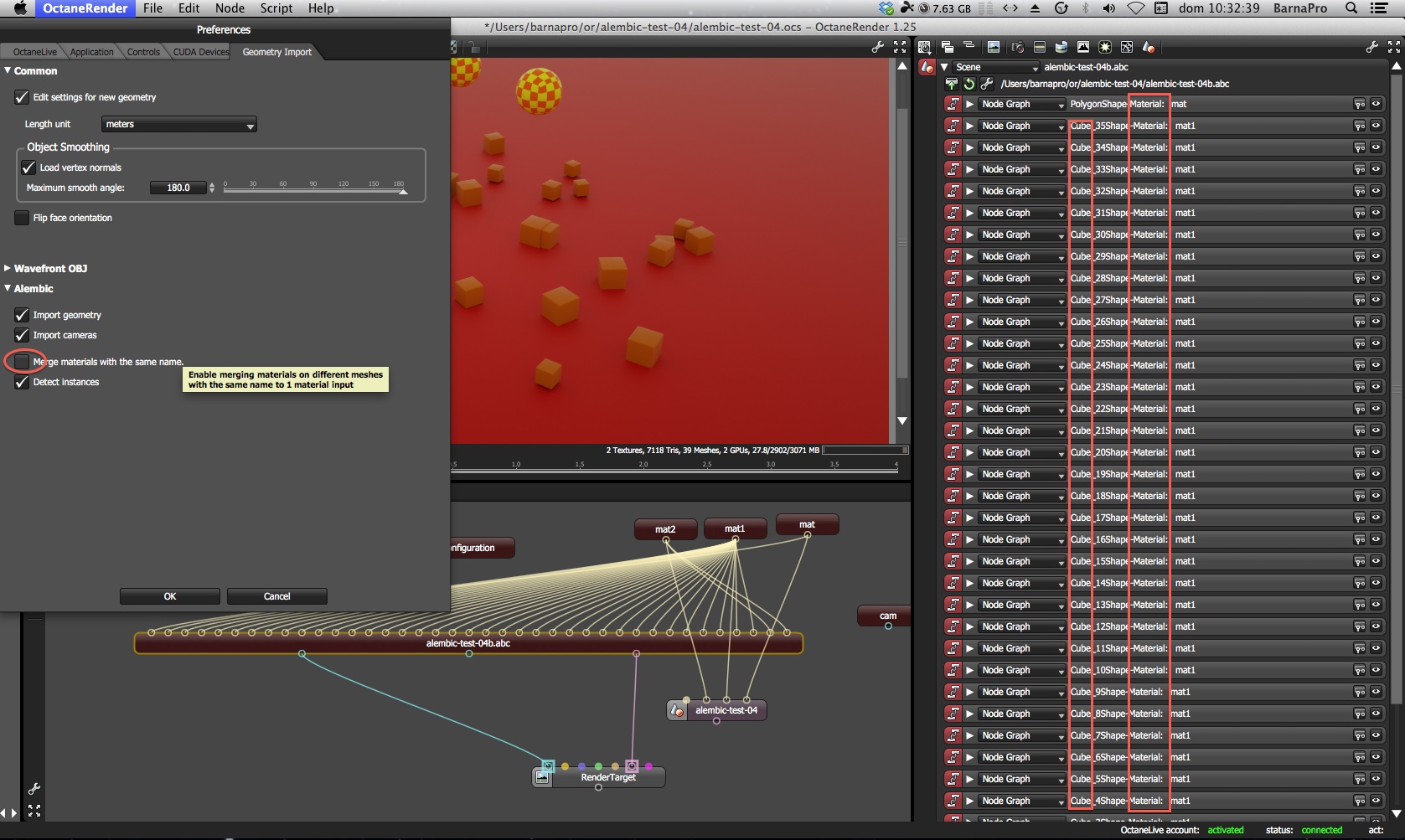Collapse the Scene tree triangle in outliner
Viewport: 1405px width, 840px height.
945,67
